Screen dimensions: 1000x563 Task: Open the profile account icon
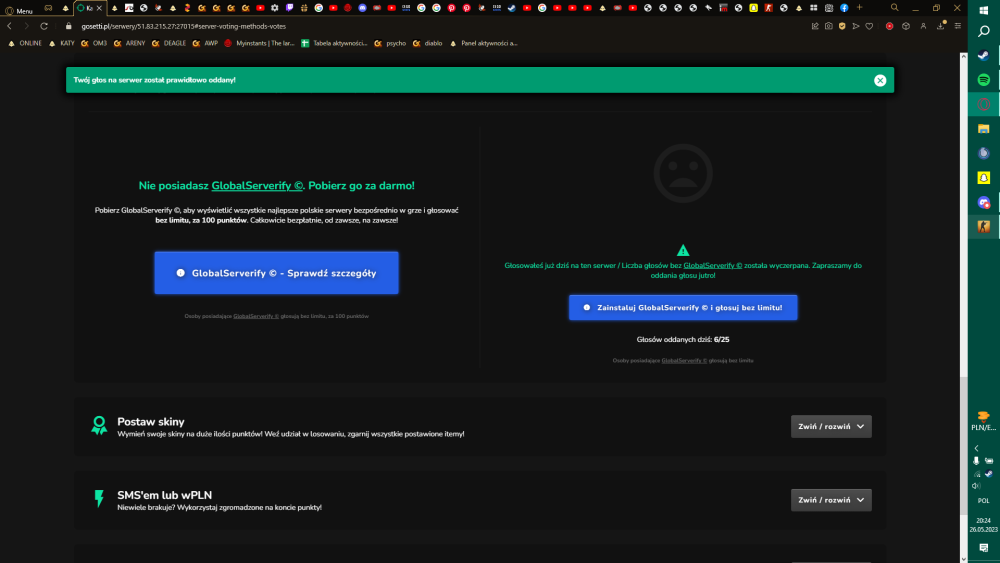coord(923,26)
